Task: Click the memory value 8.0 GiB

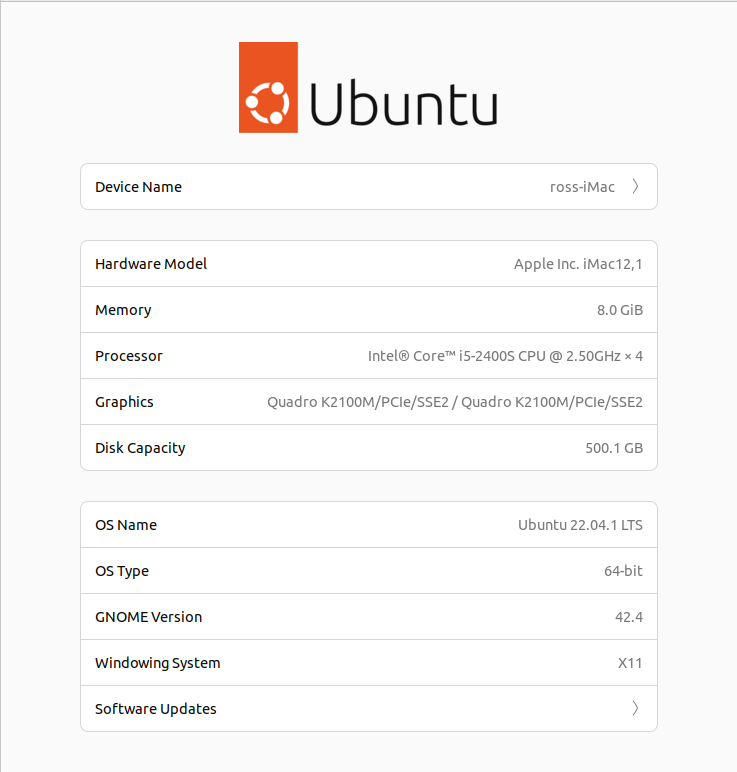Action: pos(620,310)
